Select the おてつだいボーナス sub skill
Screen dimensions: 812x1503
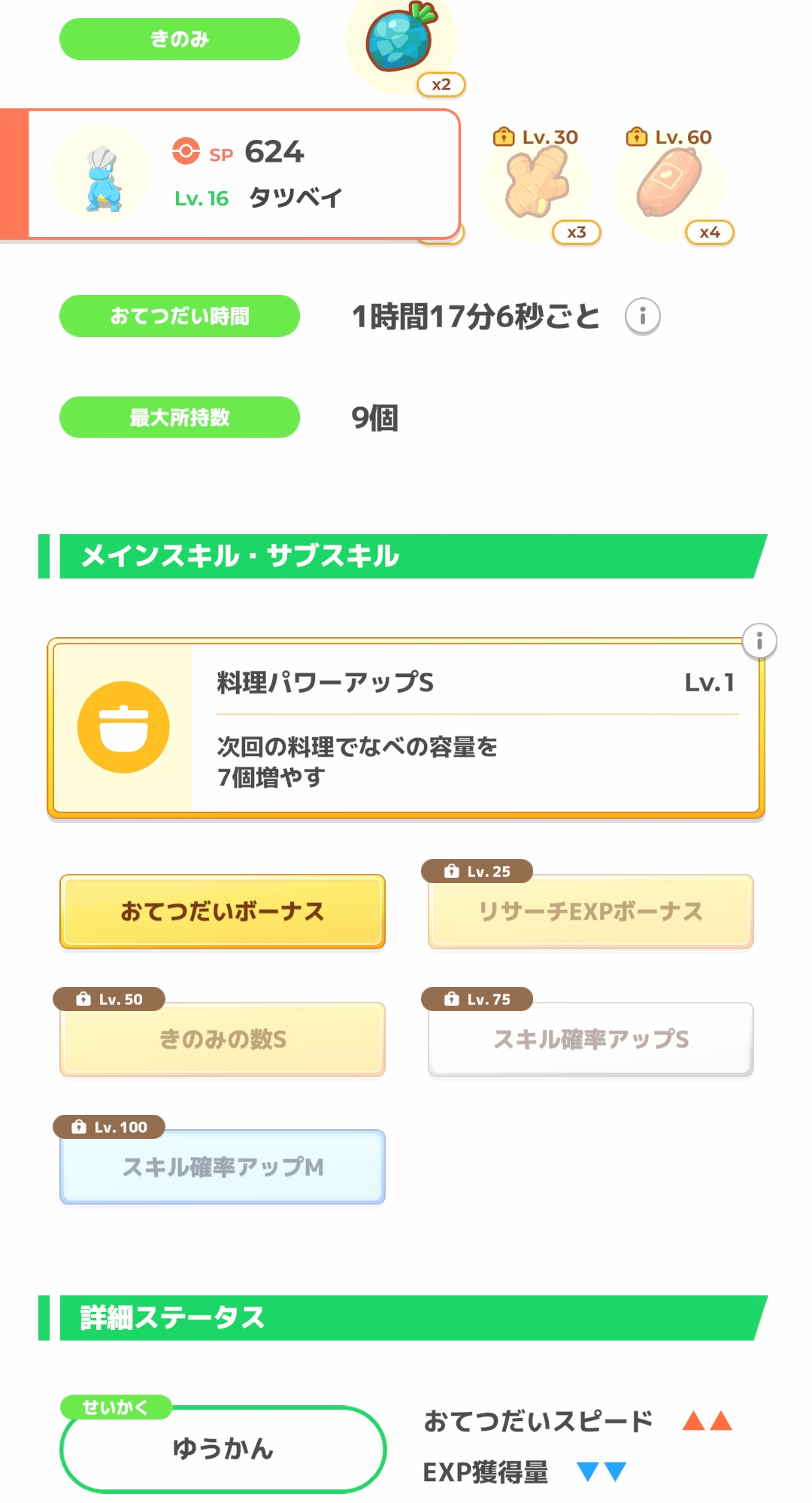(x=223, y=911)
